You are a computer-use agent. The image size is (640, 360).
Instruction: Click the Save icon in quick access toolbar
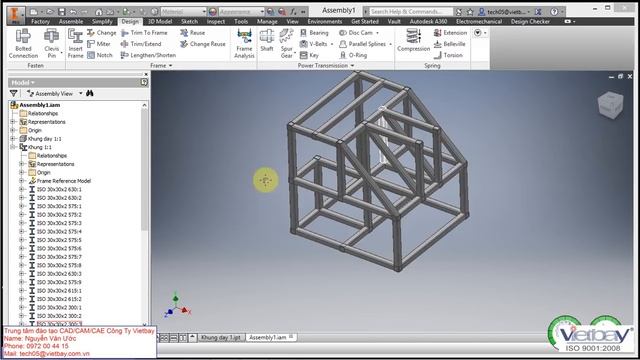[x=62, y=12]
